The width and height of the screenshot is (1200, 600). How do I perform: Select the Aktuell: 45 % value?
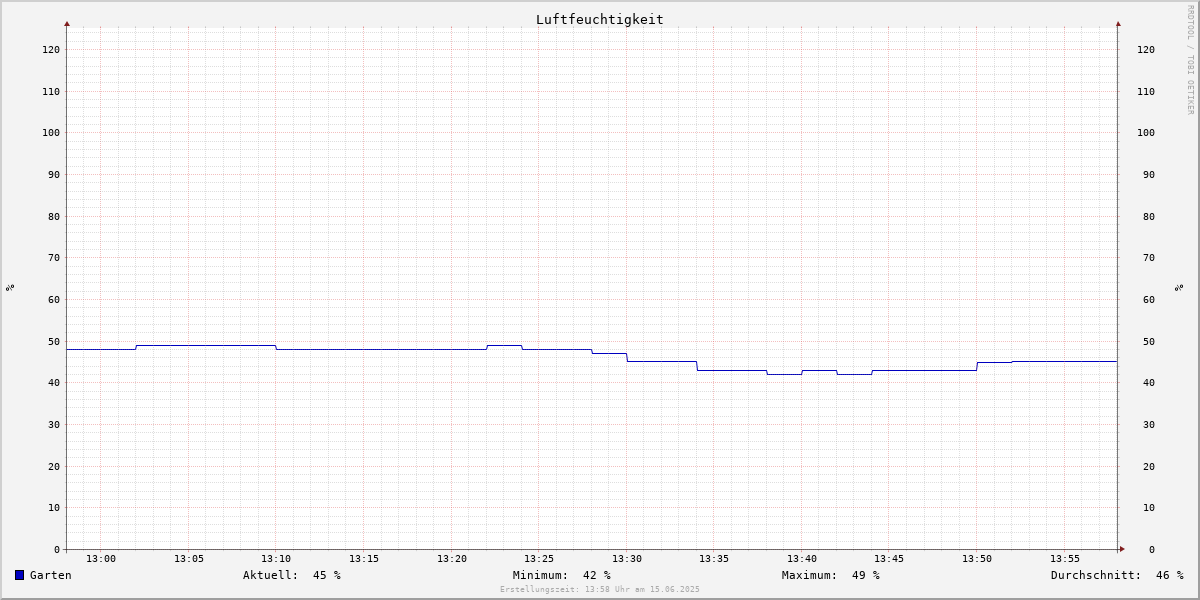(292, 575)
